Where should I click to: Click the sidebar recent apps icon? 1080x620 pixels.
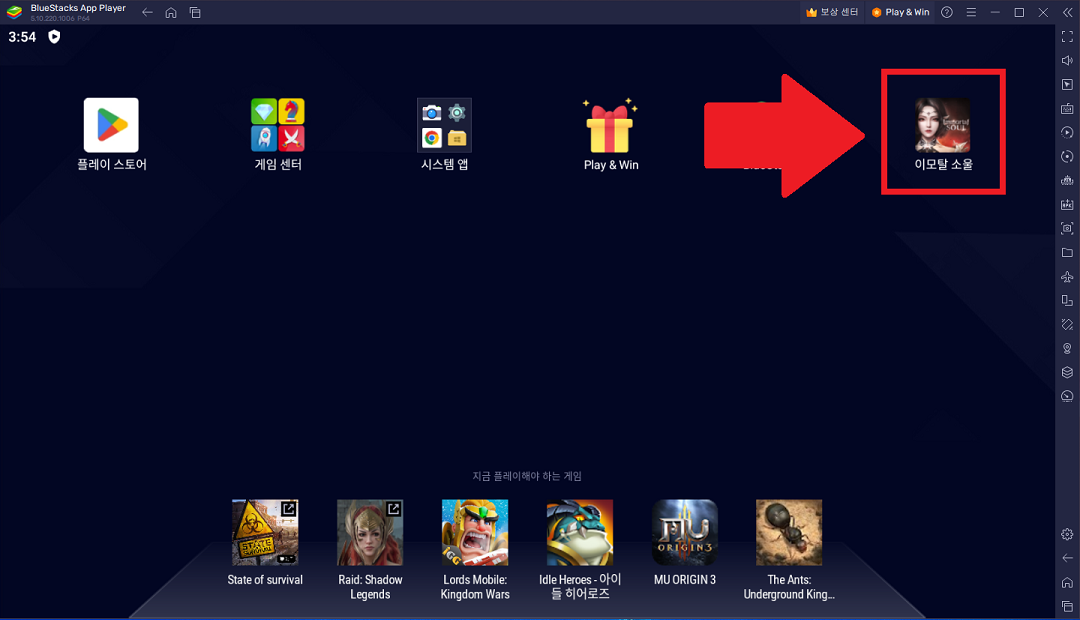[x=1067, y=607]
